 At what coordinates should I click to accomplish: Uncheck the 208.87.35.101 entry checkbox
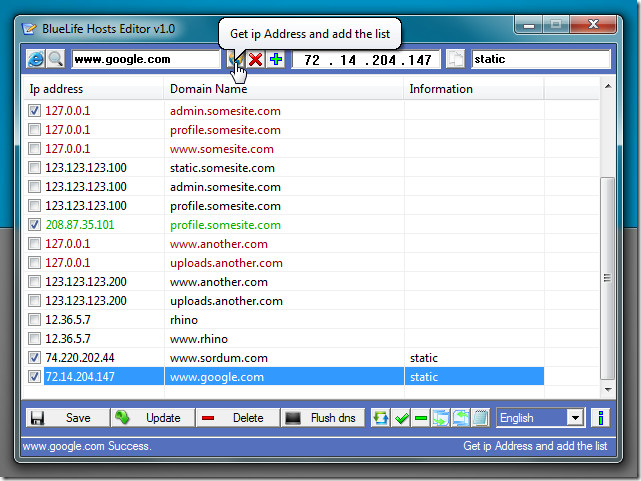(34, 224)
